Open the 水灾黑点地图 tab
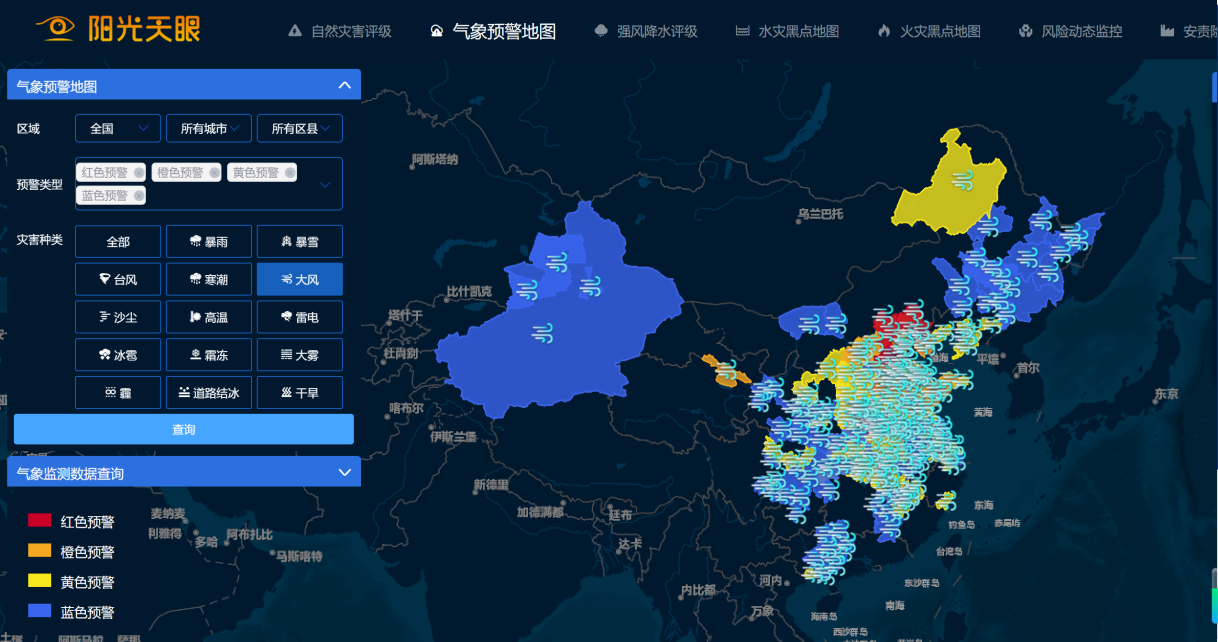Image resolution: width=1218 pixels, height=642 pixels. point(787,31)
